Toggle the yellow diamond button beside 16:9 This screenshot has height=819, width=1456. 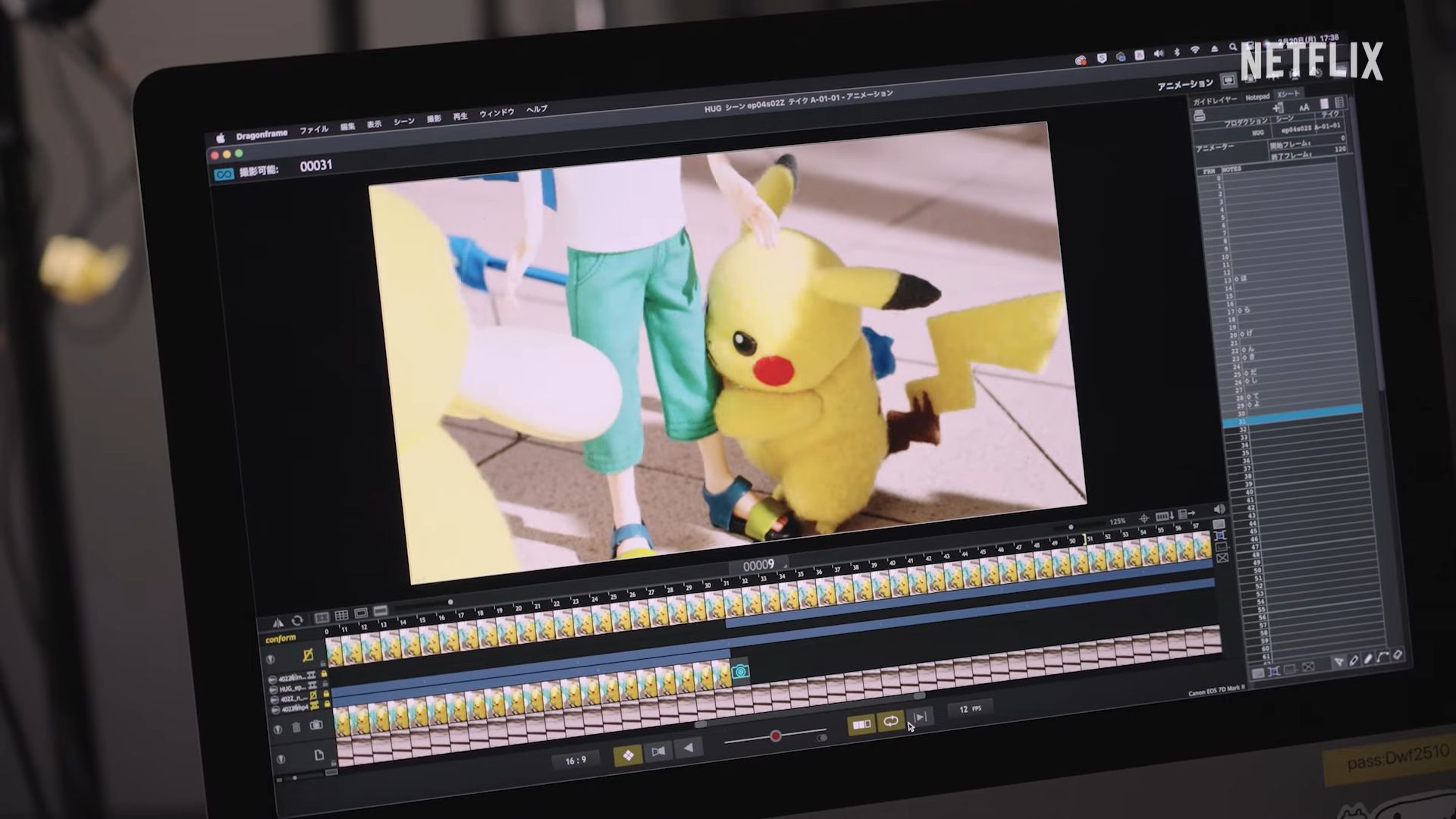(x=627, y=755)
